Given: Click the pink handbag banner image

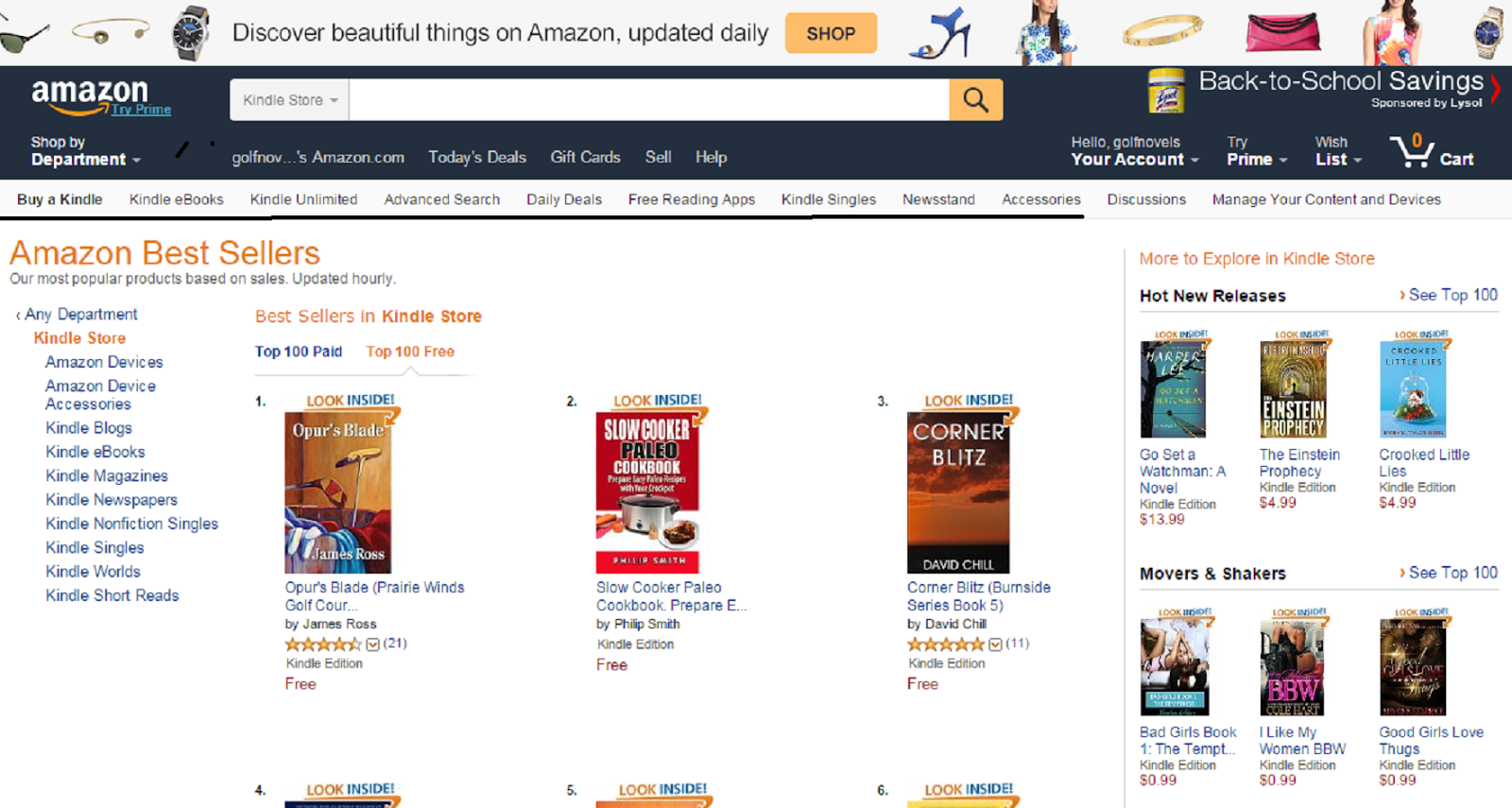Looking at the screenshot, I should pyautogui.click(x=1282, y=32).
